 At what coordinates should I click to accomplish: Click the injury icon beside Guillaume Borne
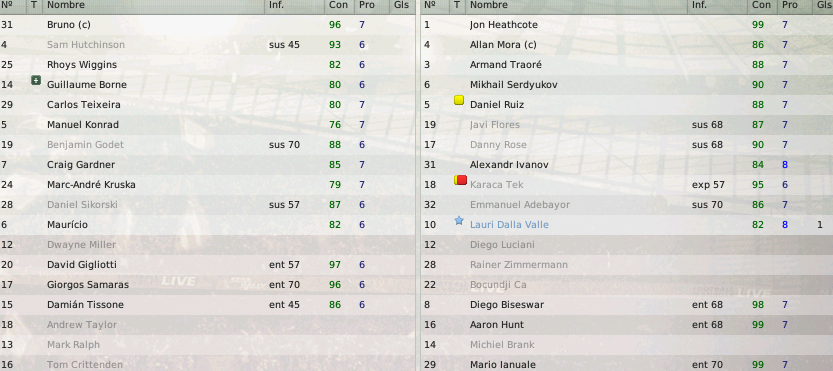pyautogui.click(x=36, y=80)
